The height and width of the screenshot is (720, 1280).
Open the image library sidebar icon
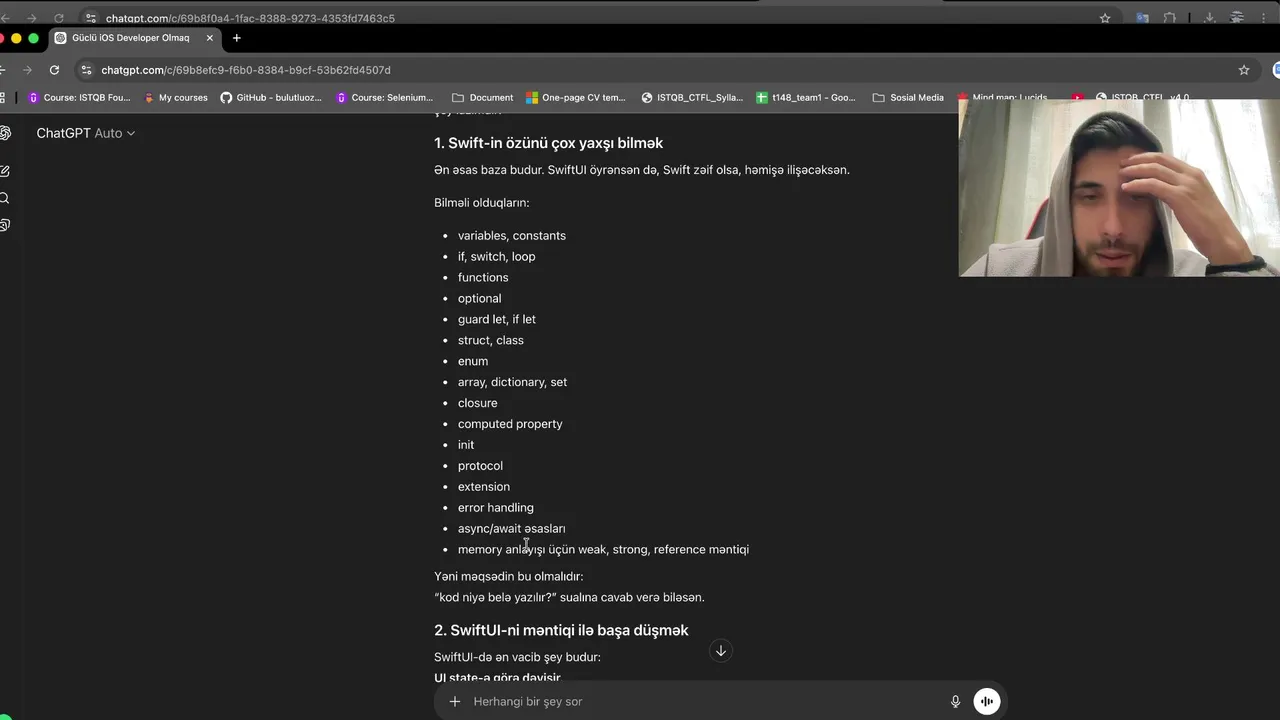5,225
